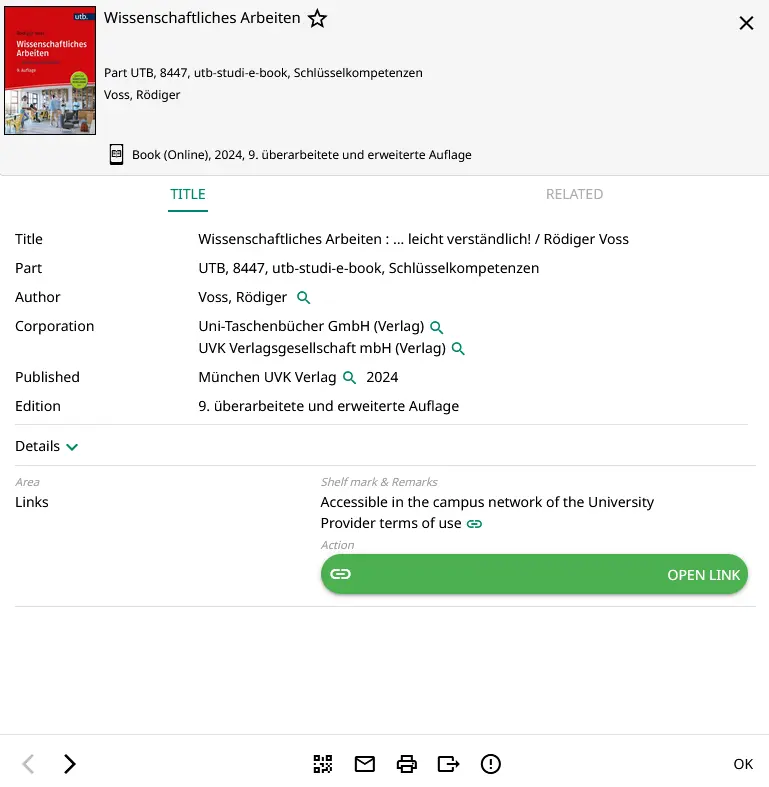Print this title record
Image resolution: width=769 pixels, height=787 pixels.
(x=407, y=764)
